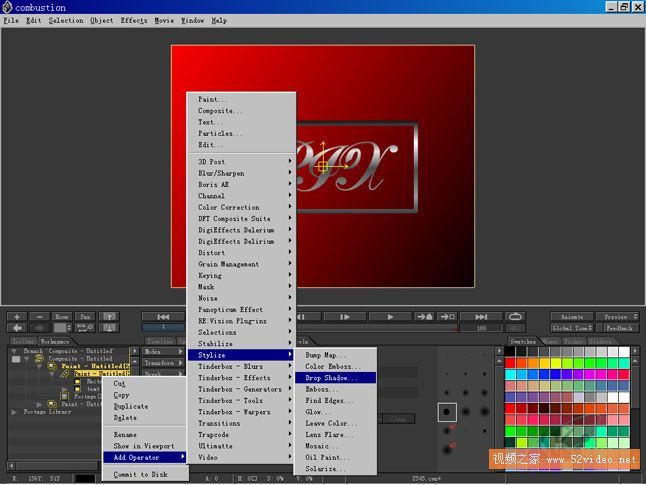Screen dimensions: 646x485
Task: Open the Preview dropdown
Action: pyautogui.click(x=618, y=316)
